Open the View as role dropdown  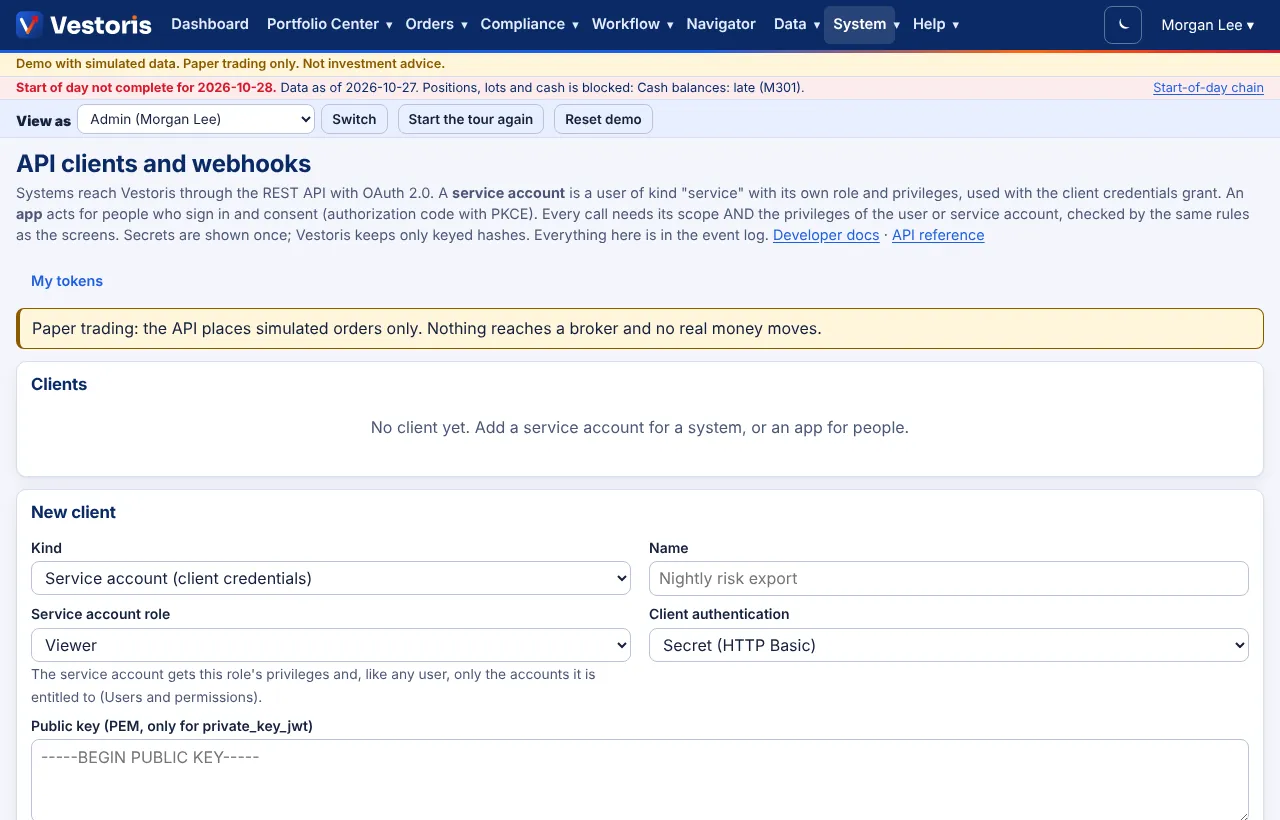(x=196, y=119)
